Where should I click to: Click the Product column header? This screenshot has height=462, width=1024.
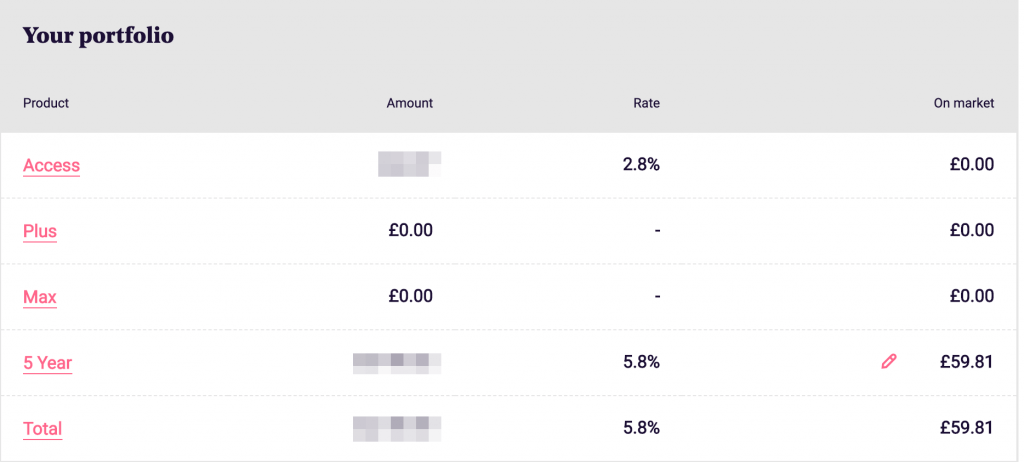[46, 103]
